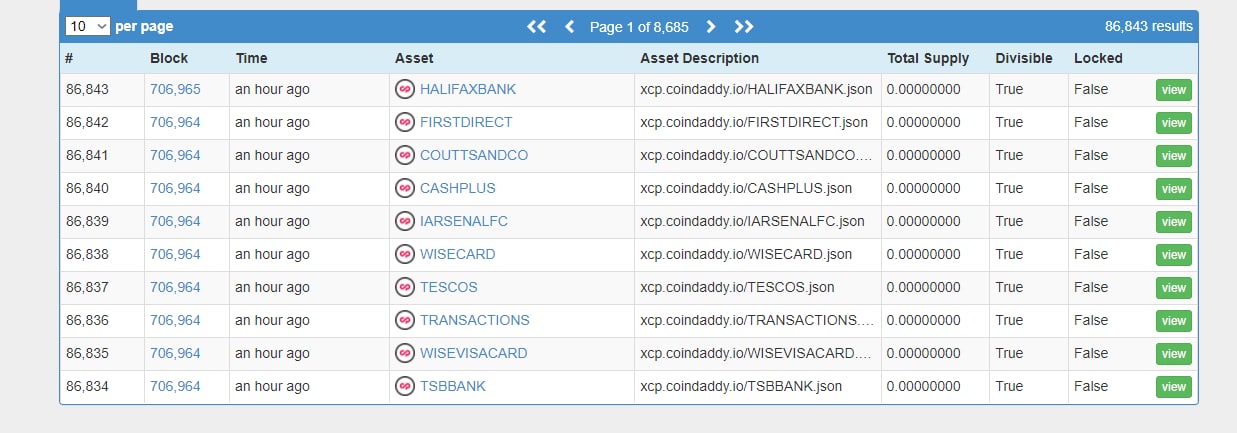Click xcp.coindaddy.io/TESCOS.json description
The height and width of the screenshot is (433, 1237).
737,287
